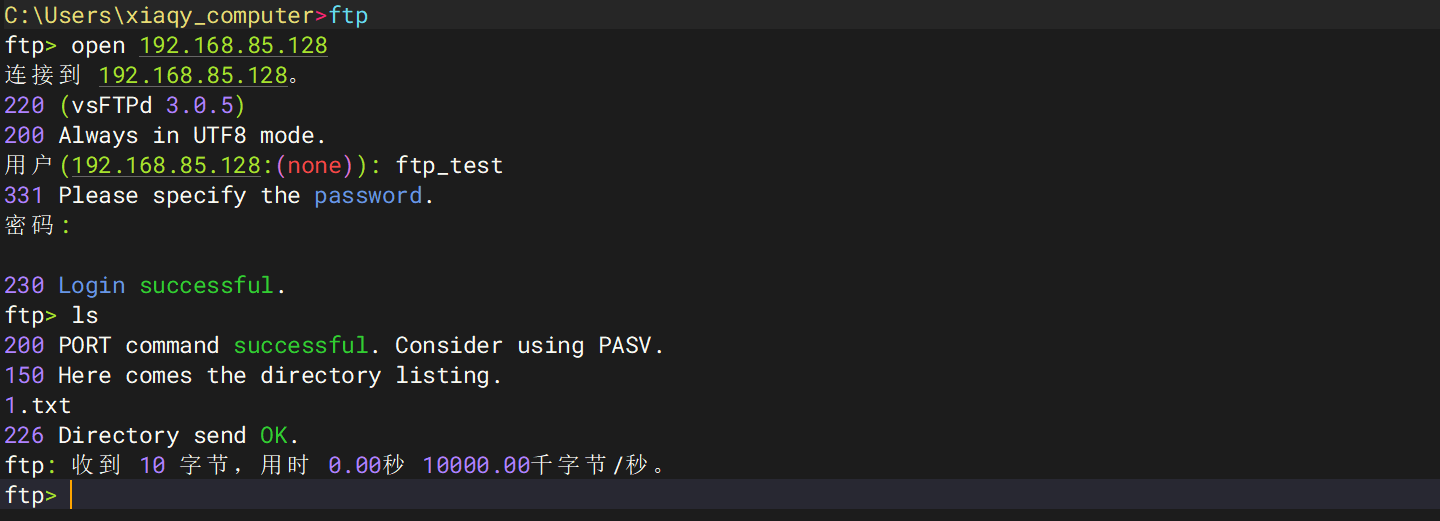Screen dimensions: 1440x521
Task: Click the blue password word
Action: click(x=368, y=196)
